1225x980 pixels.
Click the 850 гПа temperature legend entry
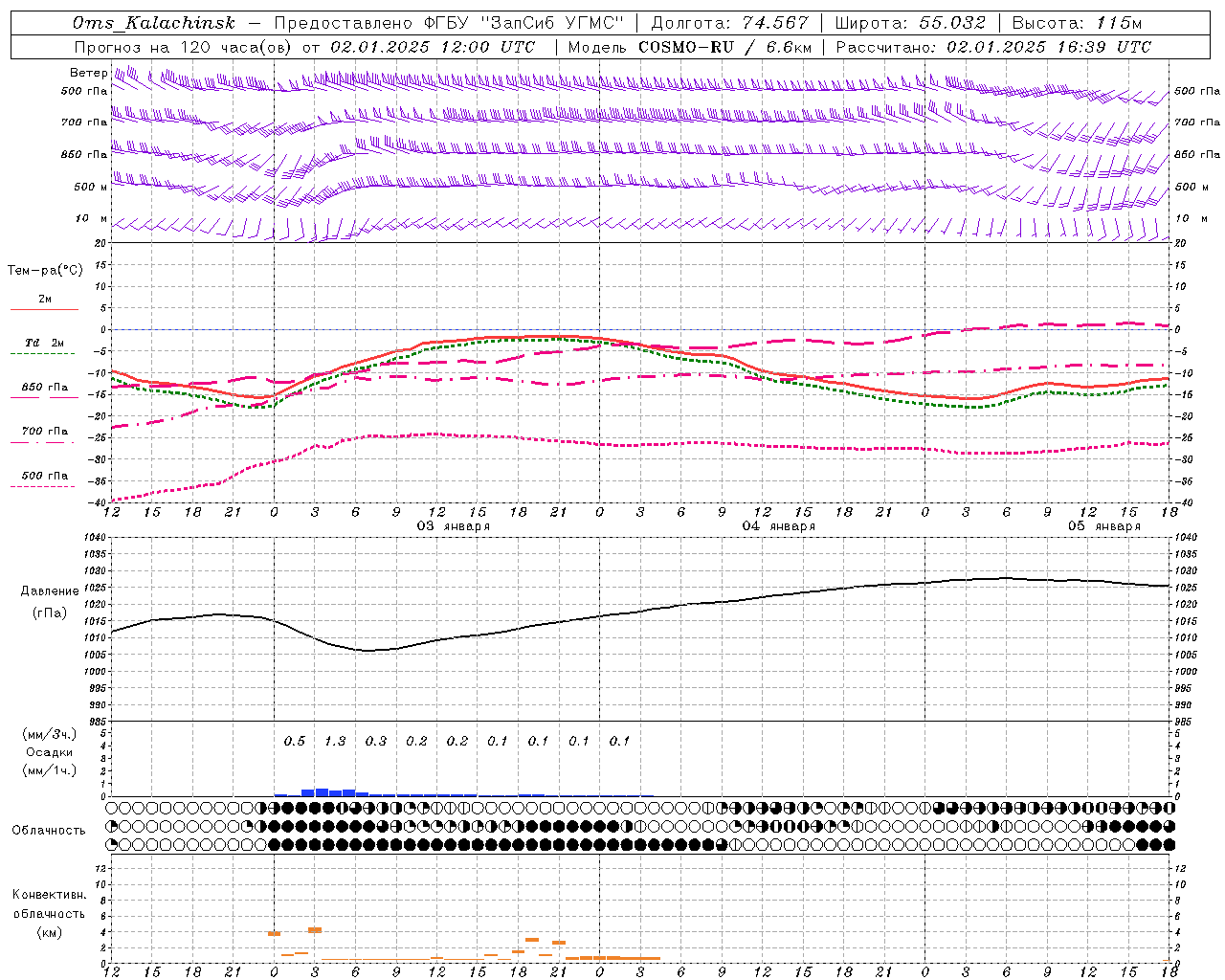pyautogui.click(x=45, y=388)
